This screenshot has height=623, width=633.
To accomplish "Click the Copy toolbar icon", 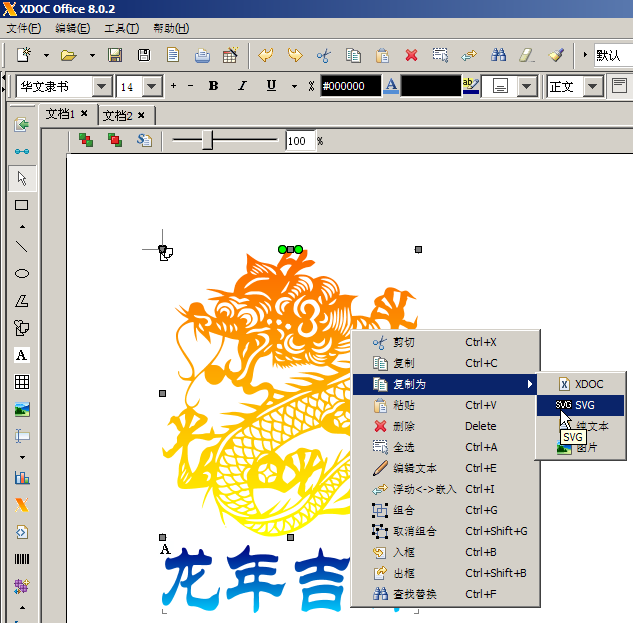I will (353, 55).
